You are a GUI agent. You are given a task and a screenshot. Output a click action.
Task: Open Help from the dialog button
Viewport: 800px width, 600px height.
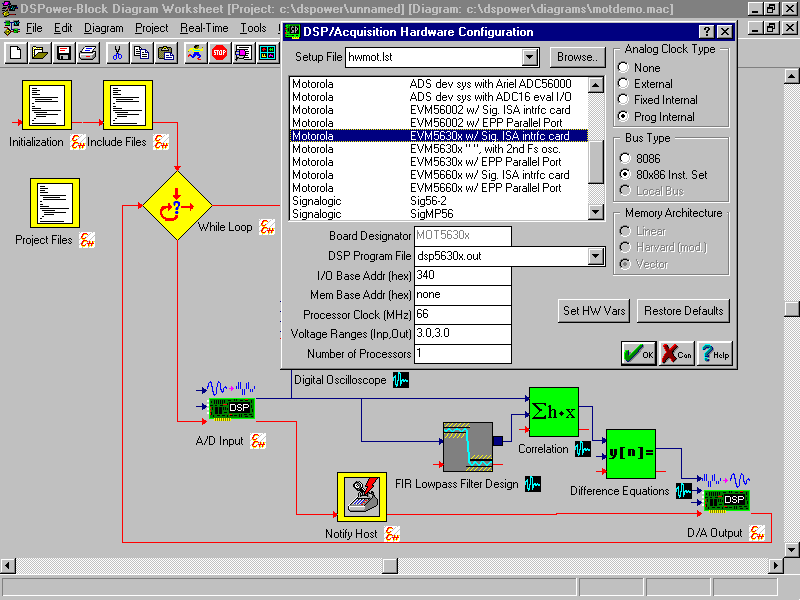(715, 353)
